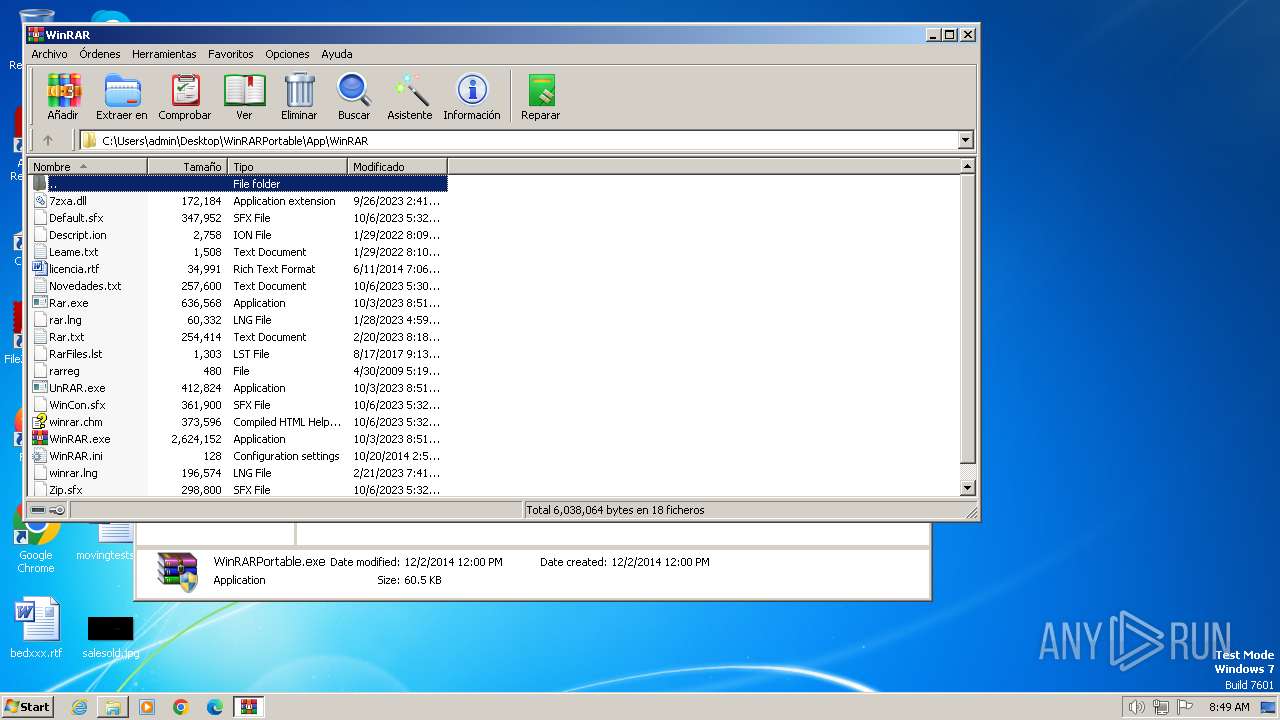Image resolution: width=1280 pixels, height=720 pixels.
Task: Open the Archivo menu
Action: pos(49,54)
